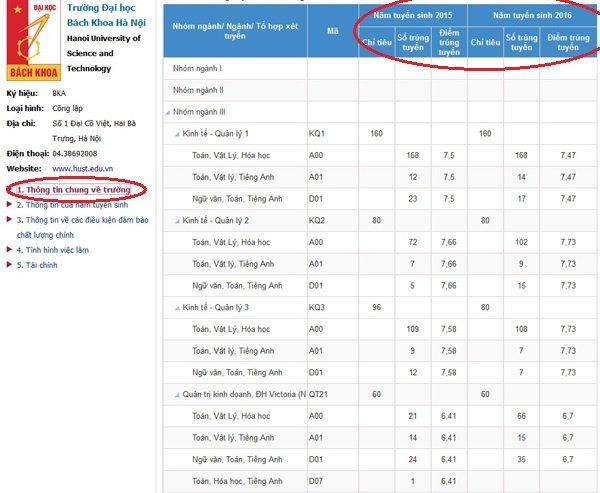The width and height of the screenshot is (600, 493).
Task: Collapse the 'Kinh tế - Quản lý 1' row
Action: point(178,134)
